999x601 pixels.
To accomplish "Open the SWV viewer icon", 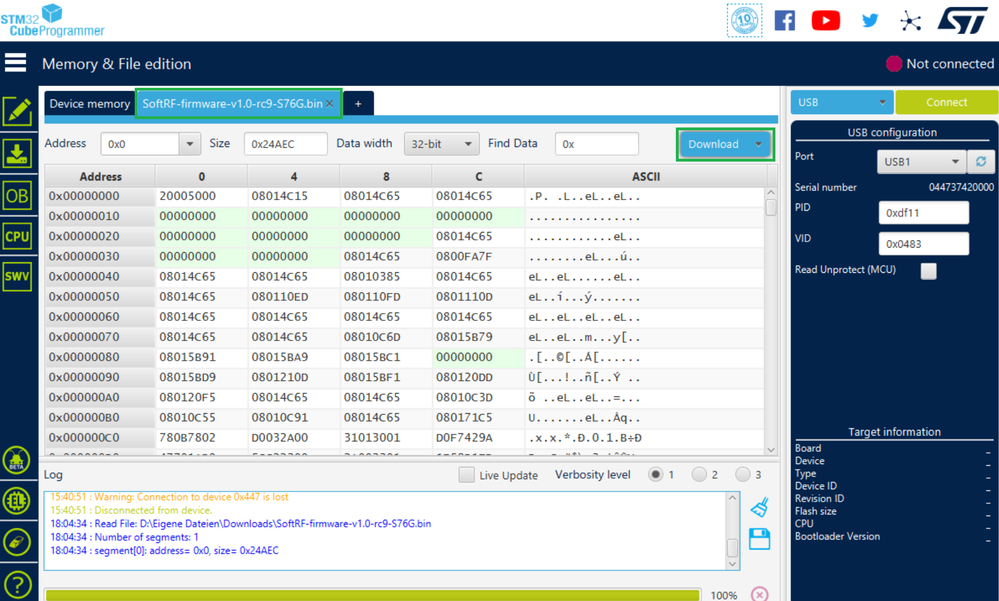I will pos(17,277).
